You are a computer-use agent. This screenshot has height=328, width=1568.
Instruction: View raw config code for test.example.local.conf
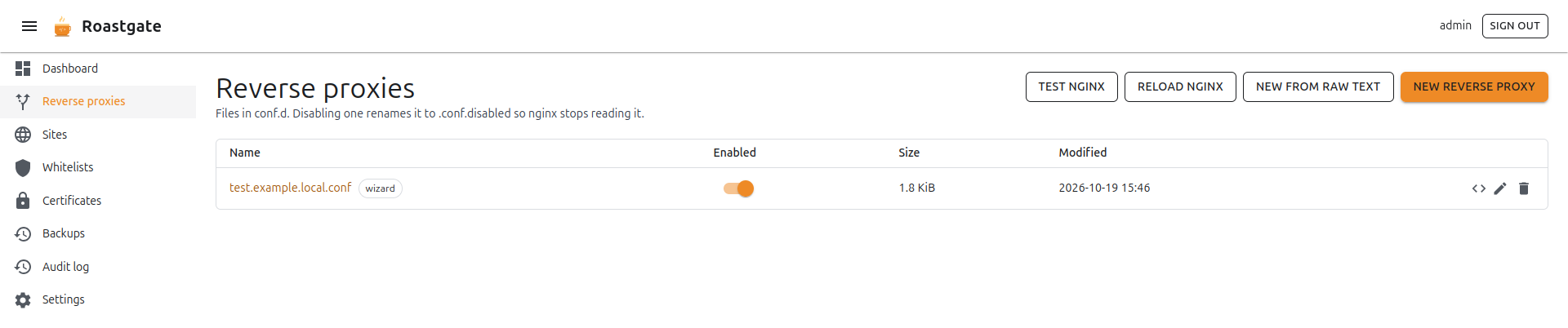click(x=1479, y=188)
